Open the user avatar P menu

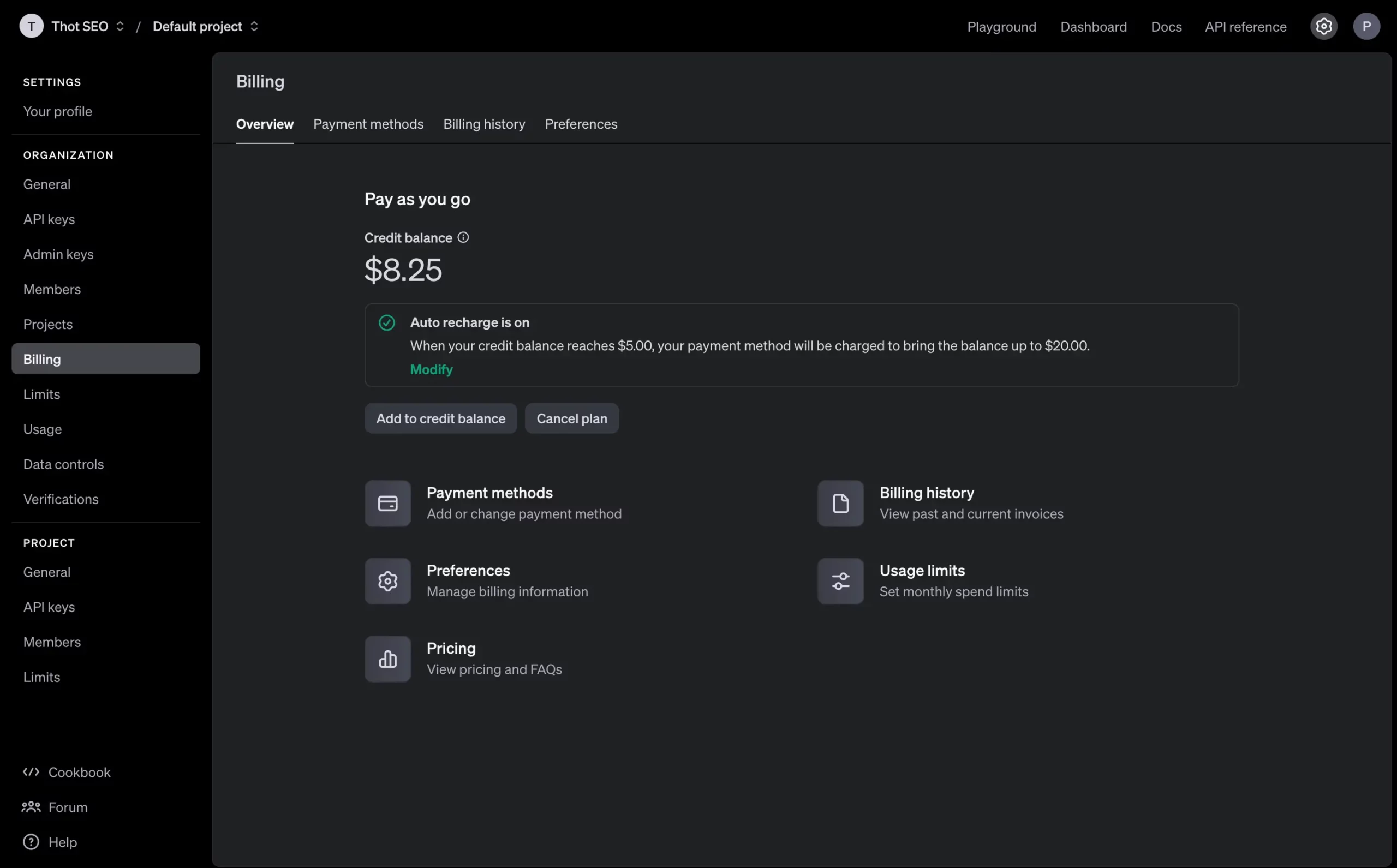coord(1366,26)
